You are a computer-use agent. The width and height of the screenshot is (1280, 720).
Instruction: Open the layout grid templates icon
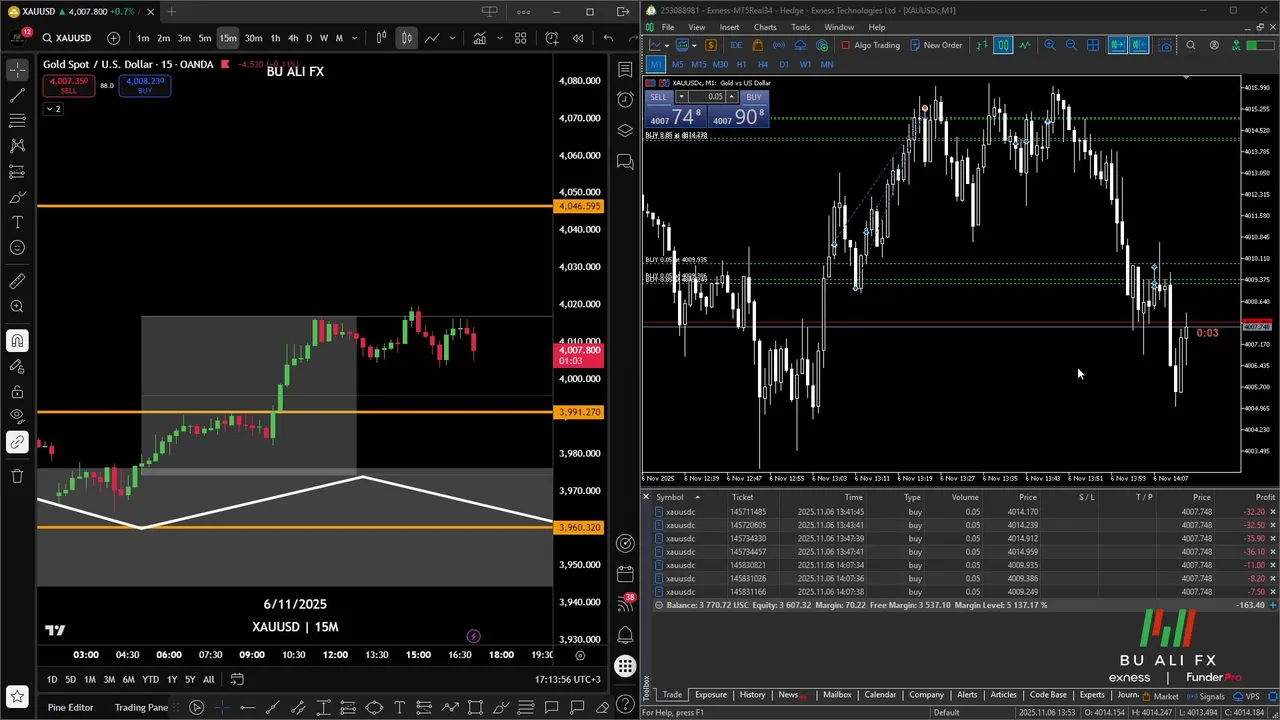520,38
